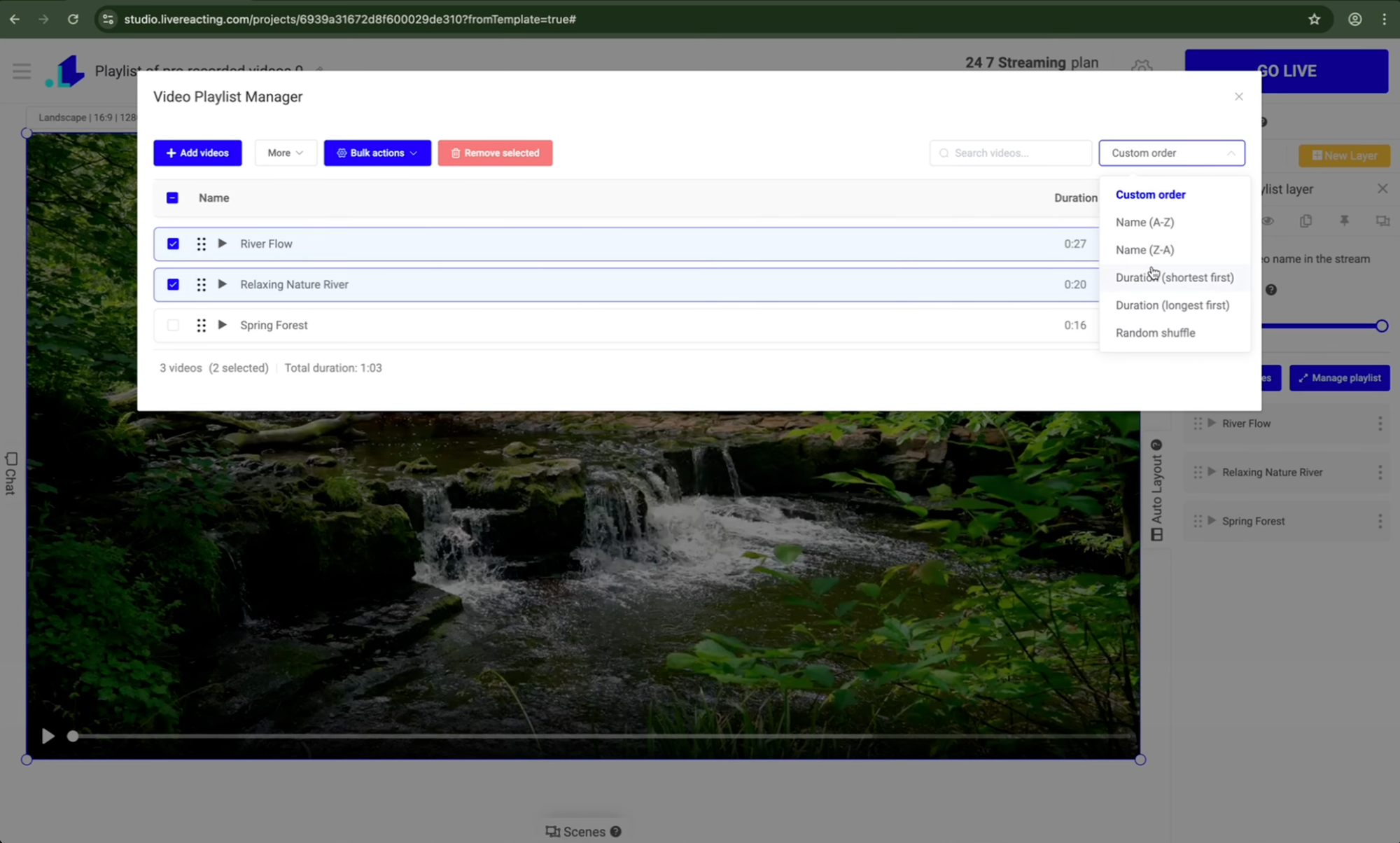Click the Add videos button
Image resolution: width=1400 pixels, height=843 pixels.
(x=197, y=153)
